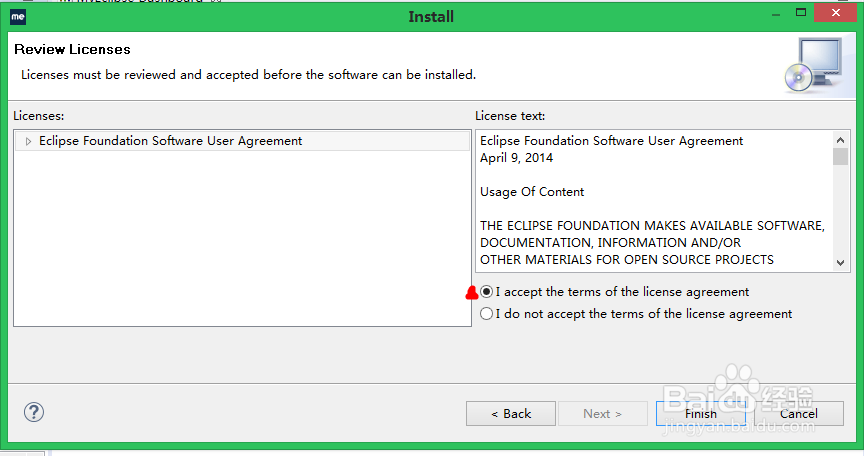The height and width of the screenshot is (456, 864).
Task: Choose 'I do not accept the terms' option
Action: (x=487, y=314)
